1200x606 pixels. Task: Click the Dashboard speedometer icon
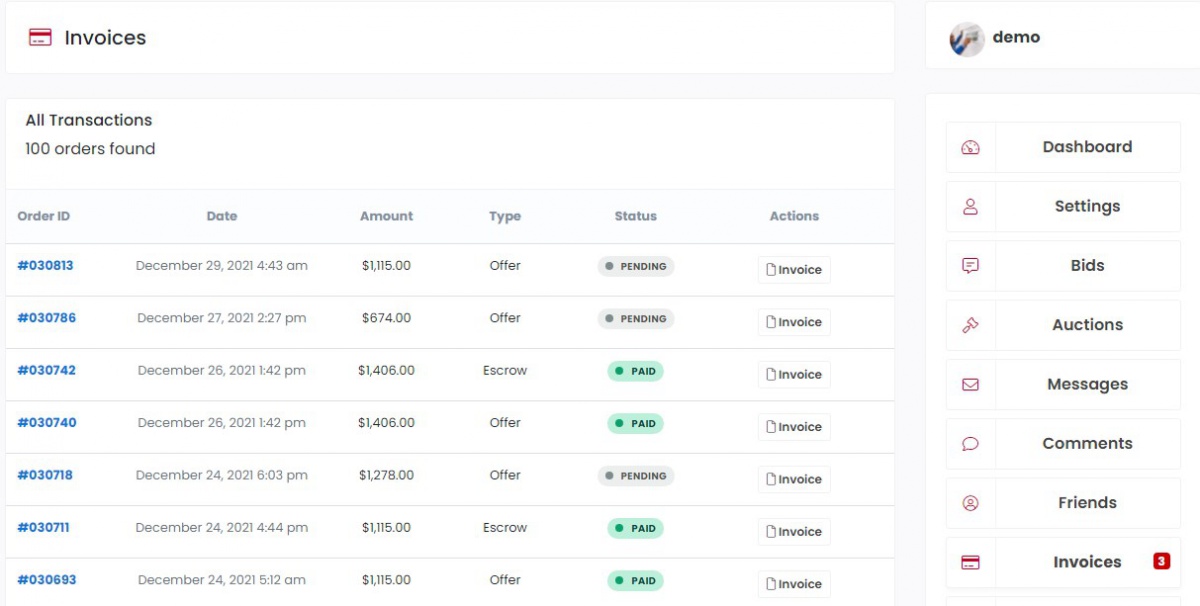(970, 147)
